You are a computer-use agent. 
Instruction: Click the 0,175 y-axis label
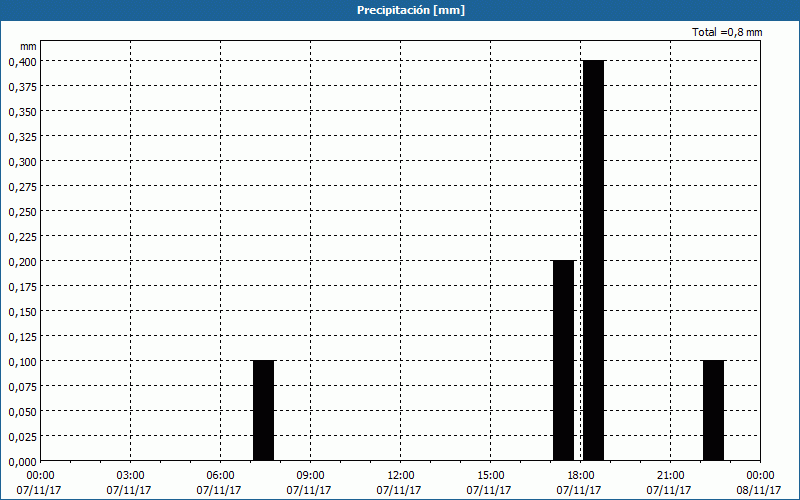tap(22, 286)
